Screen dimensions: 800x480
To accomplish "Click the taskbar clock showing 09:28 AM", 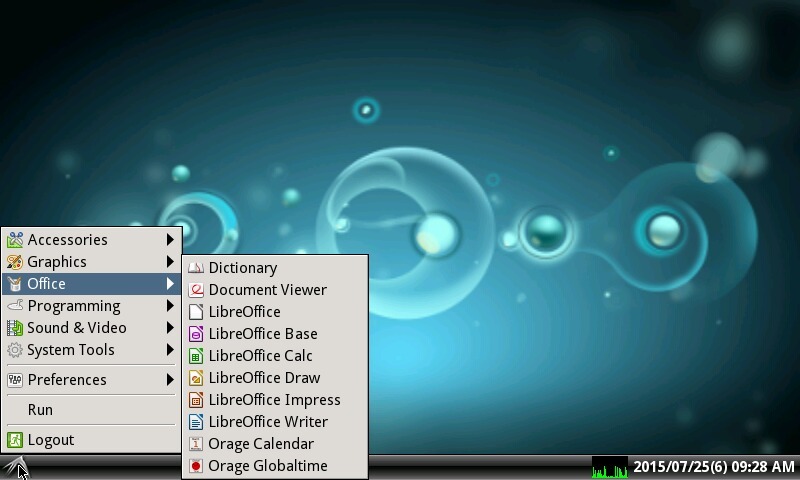I will click(x=714, y=467).
